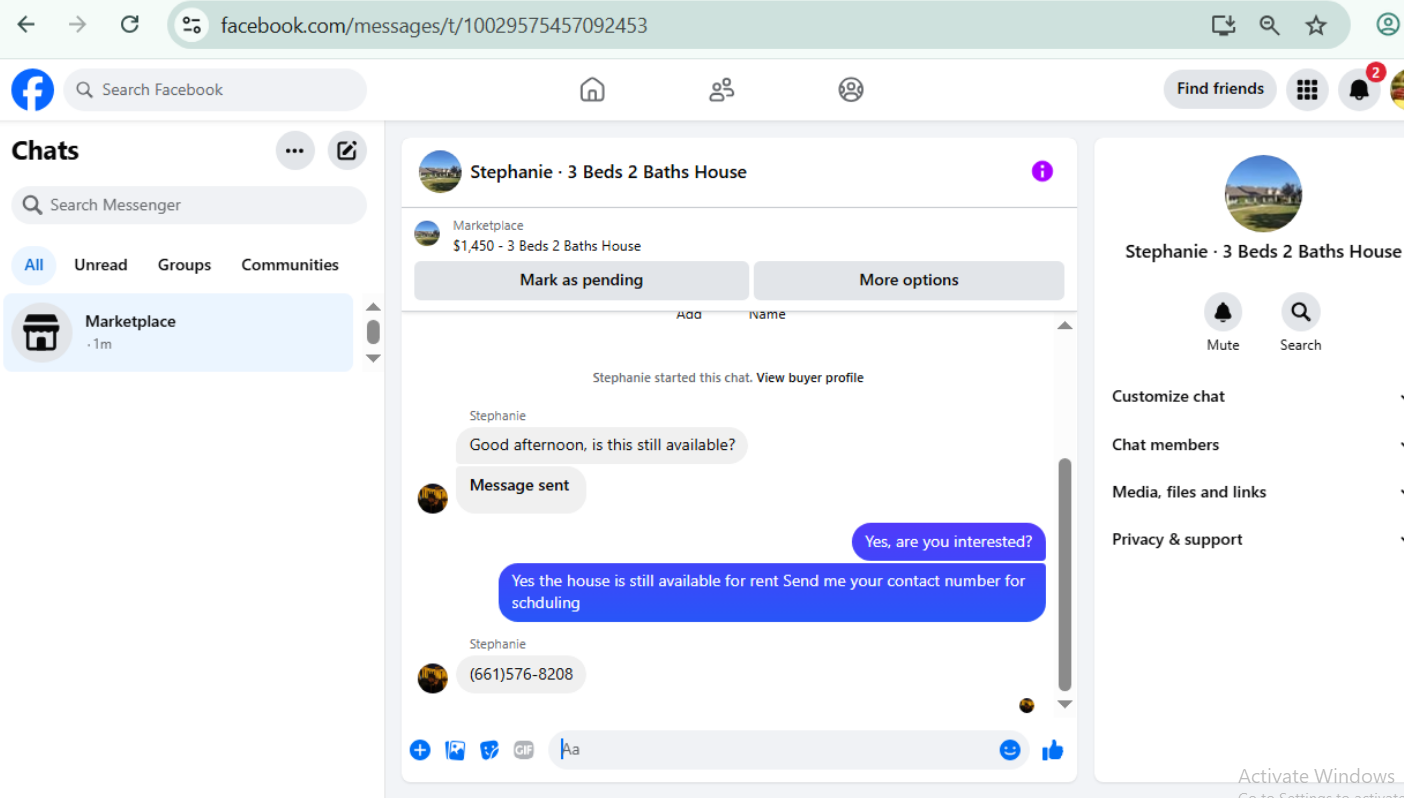Click the (661)576-8208 phone message

521,675
